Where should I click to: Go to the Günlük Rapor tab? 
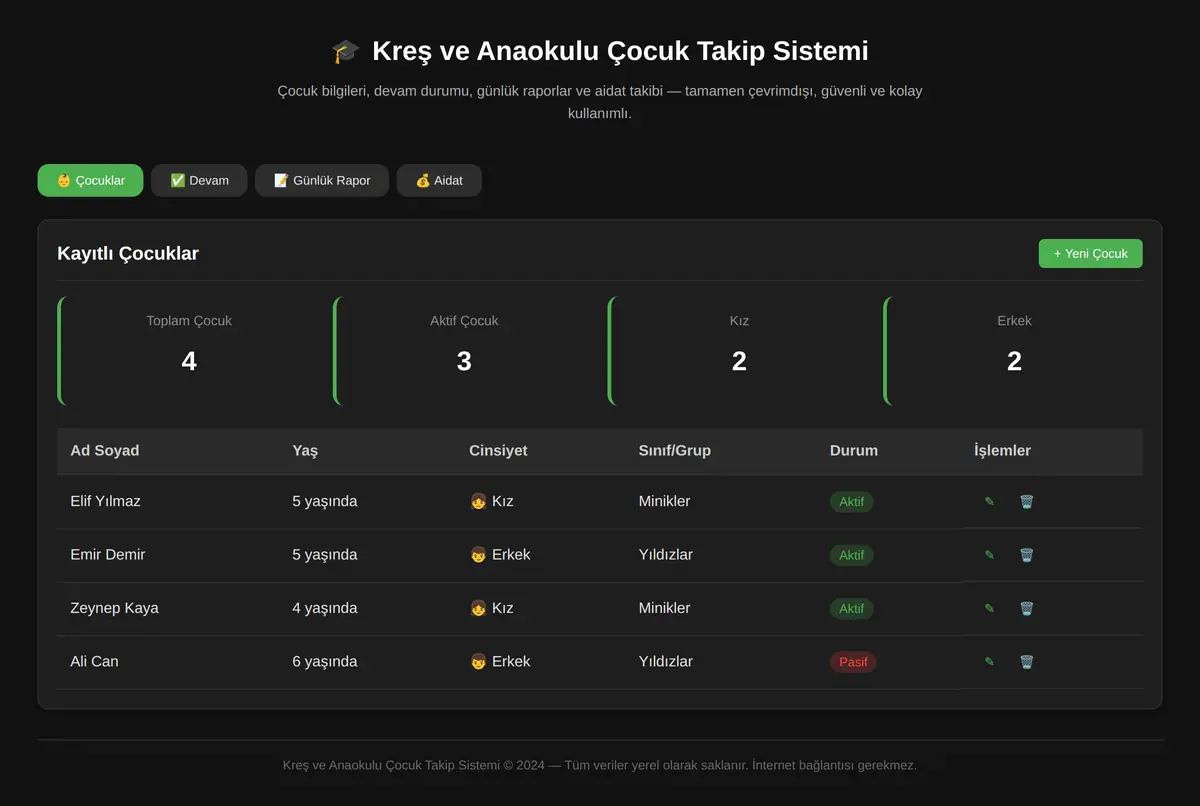click(x=322, y=181)
